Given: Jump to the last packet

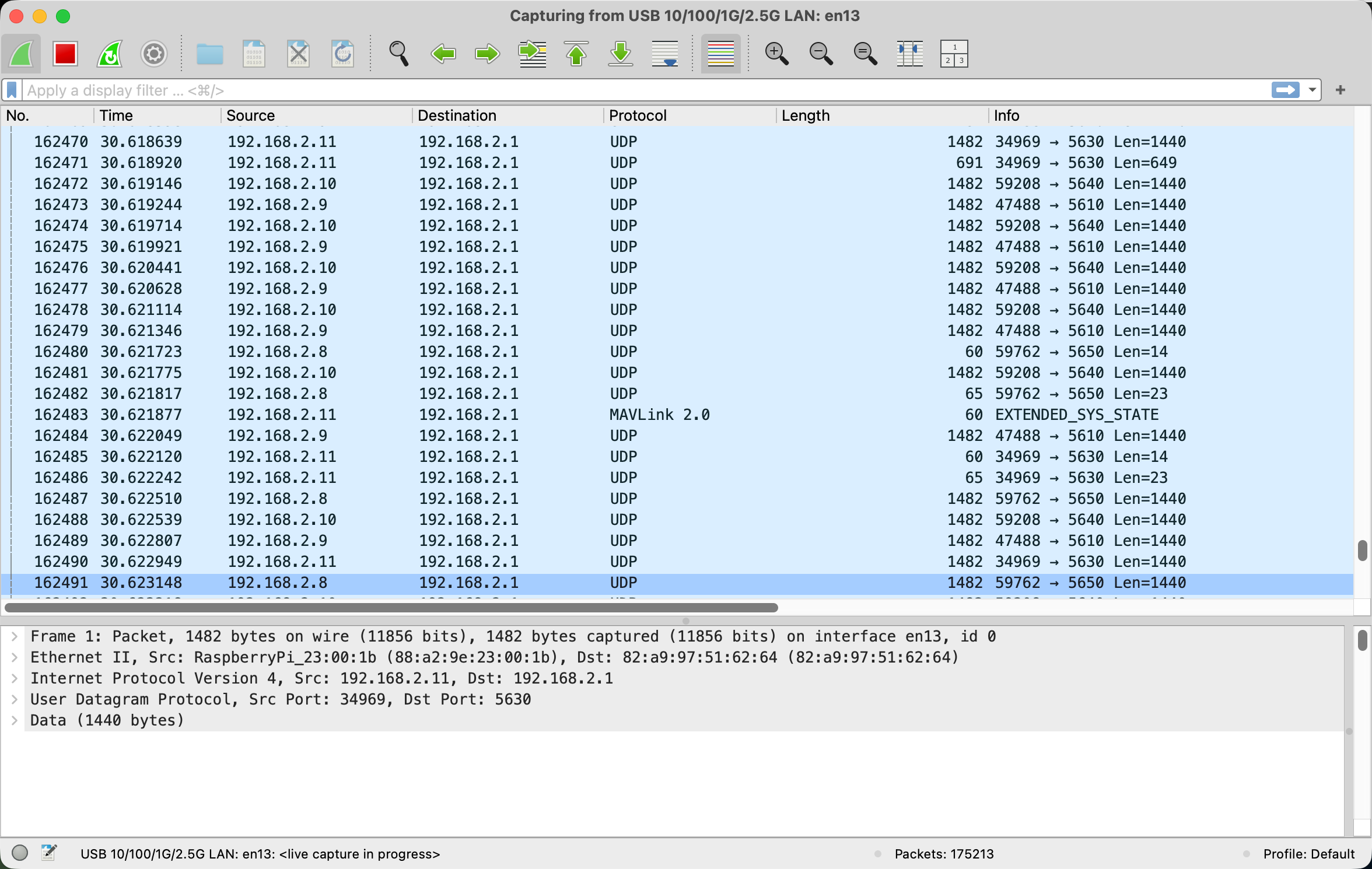Looking at the screenshot, I should coord(621,54).
